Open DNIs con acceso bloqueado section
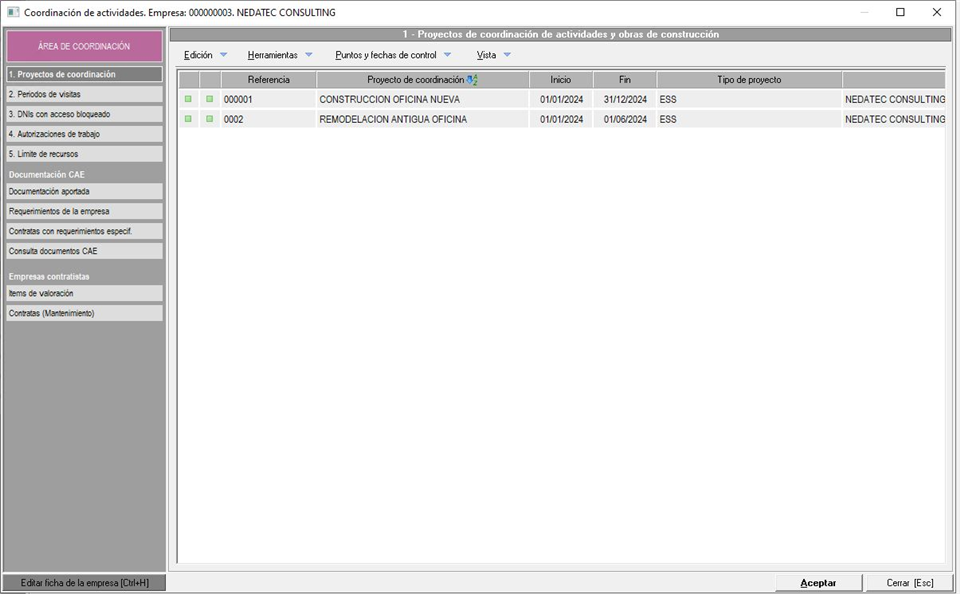The width and height of the screenshot is (960, 594). point(84,114)
